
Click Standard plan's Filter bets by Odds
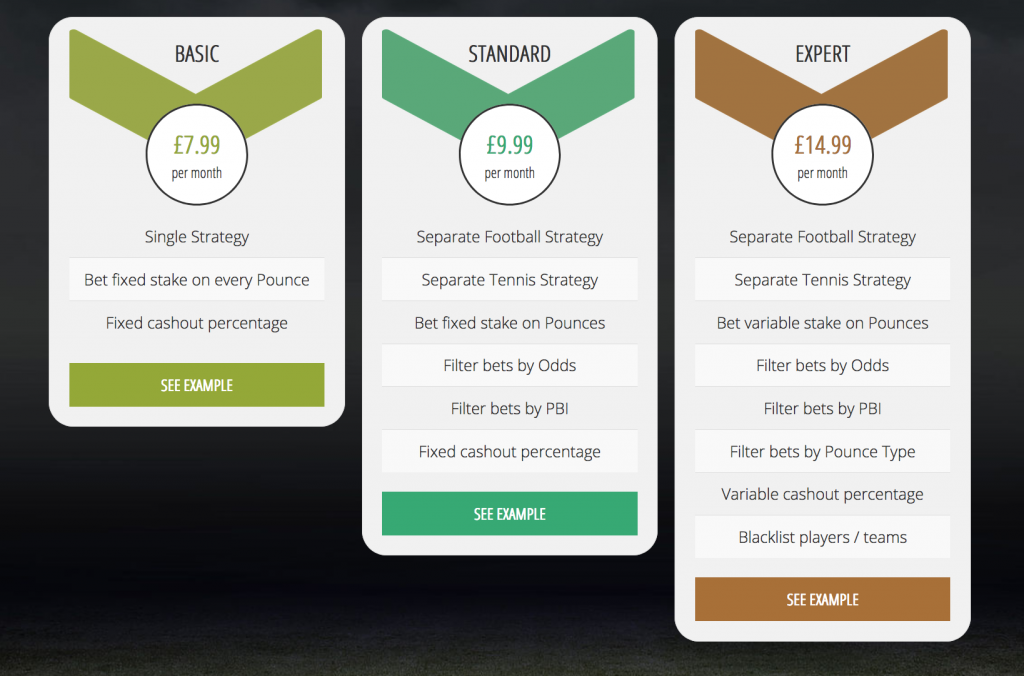point(509,365)
